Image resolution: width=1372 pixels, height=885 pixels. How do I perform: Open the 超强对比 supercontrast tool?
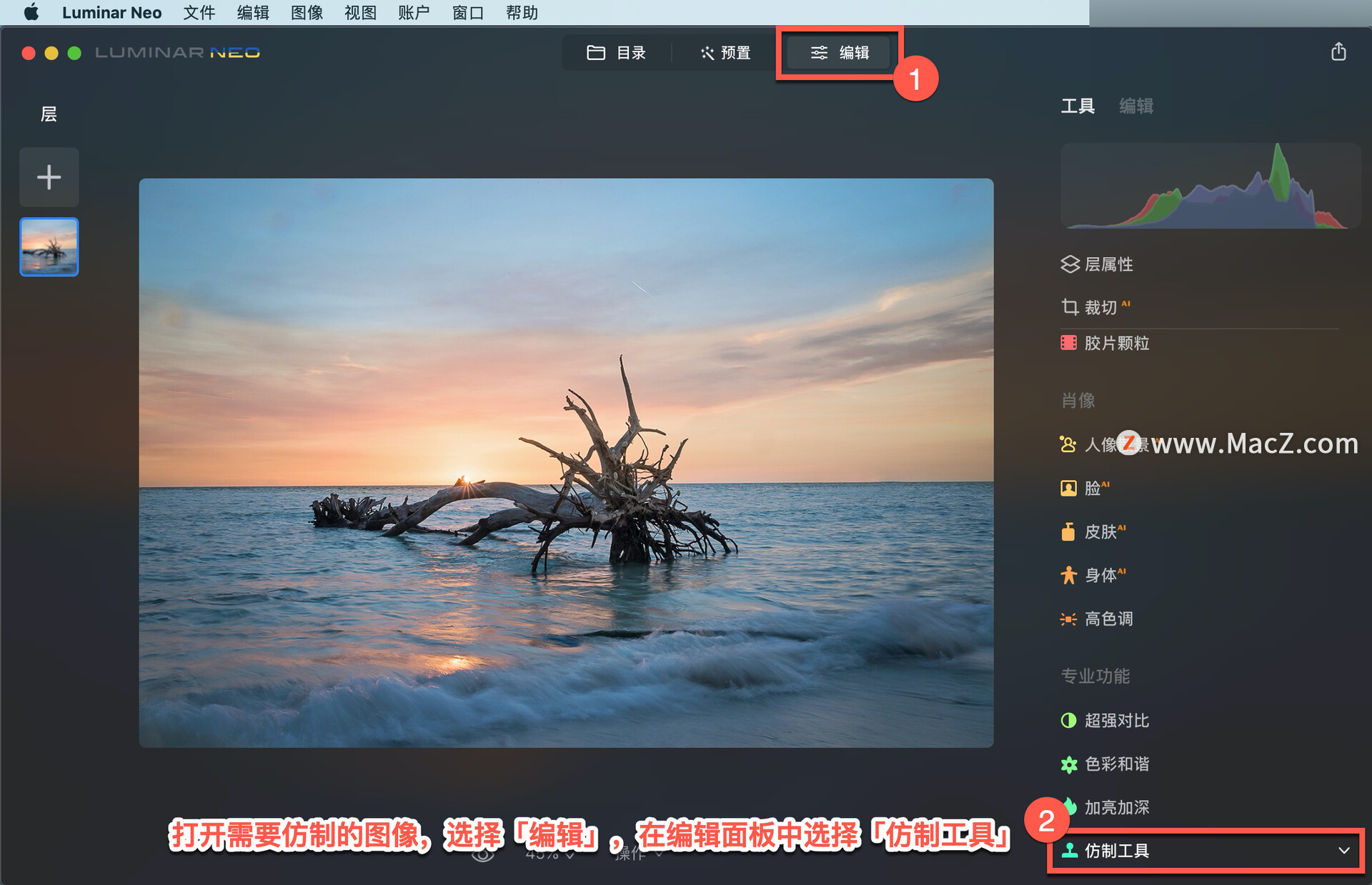pos(1105,720)
